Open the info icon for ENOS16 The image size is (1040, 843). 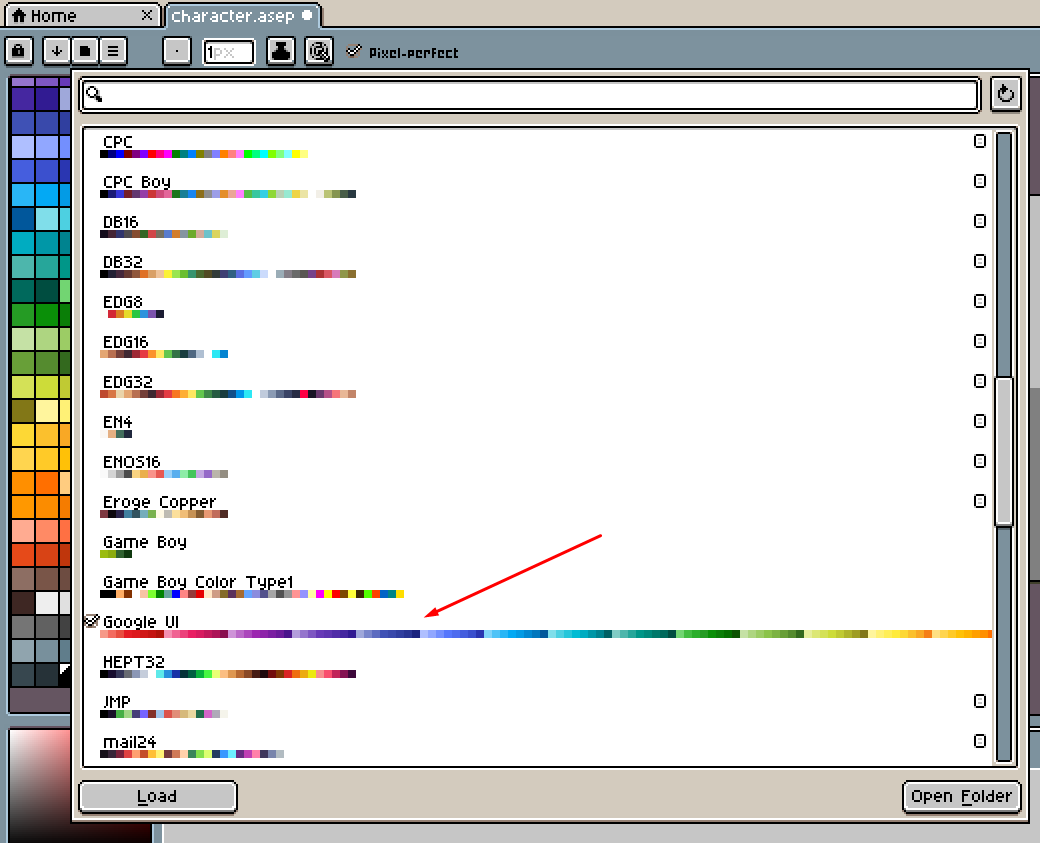click(x=980, y=461)
